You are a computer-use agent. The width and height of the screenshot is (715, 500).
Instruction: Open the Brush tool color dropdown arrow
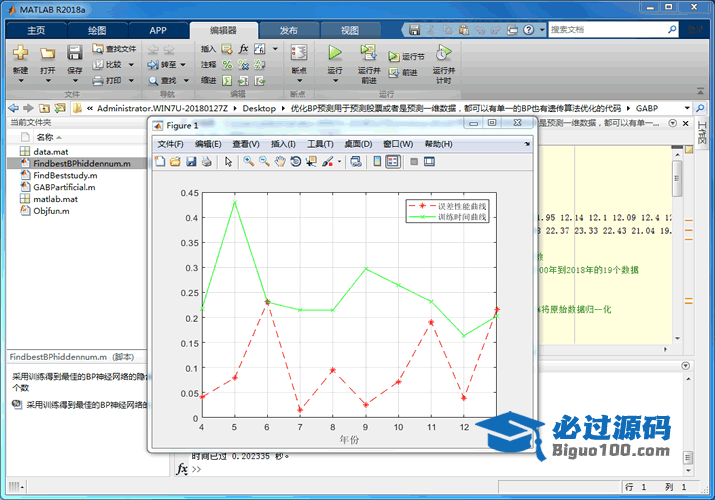[339, 161]
